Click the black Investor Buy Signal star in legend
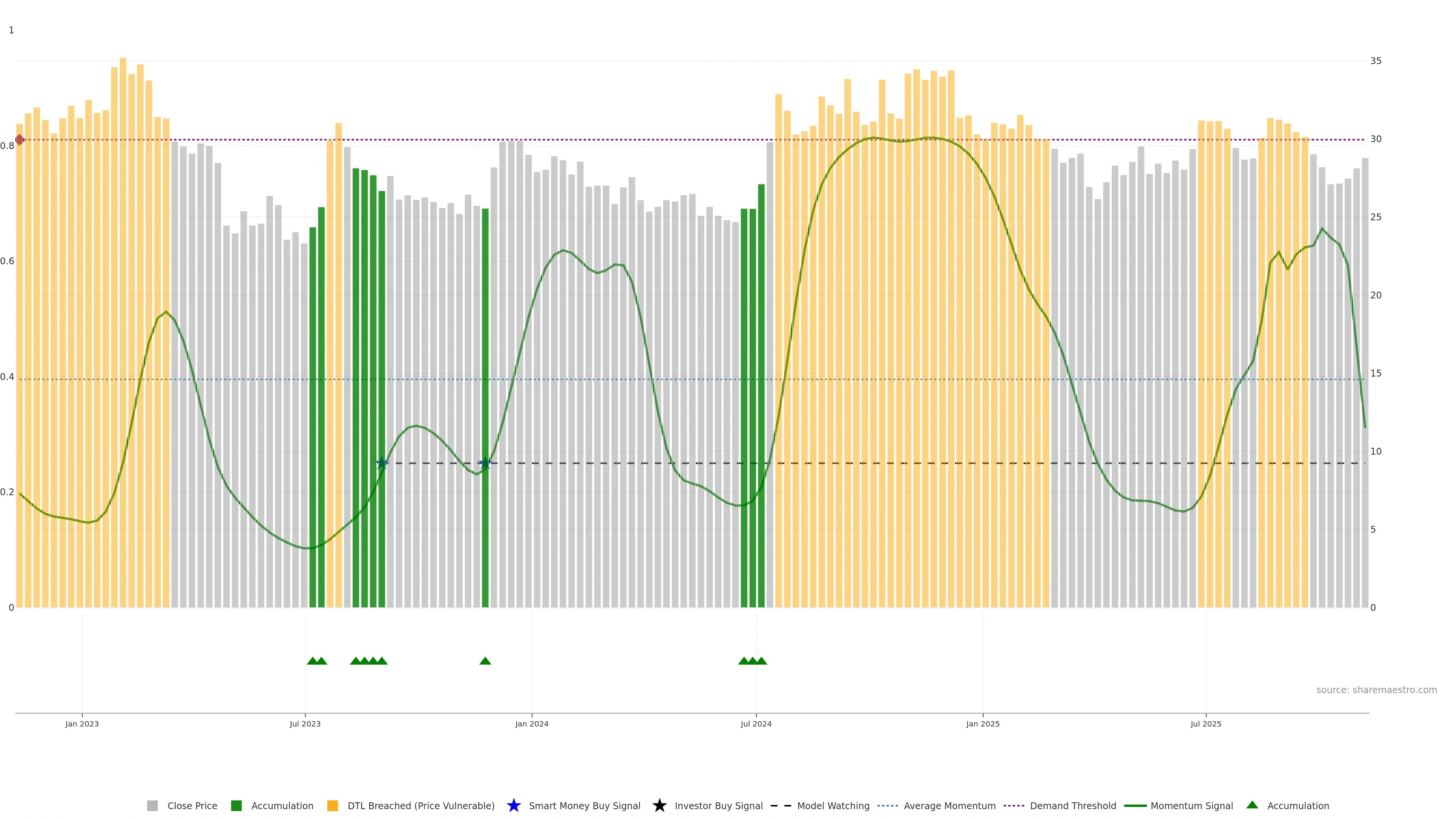The image size is (1456, 819). point(659,805)
